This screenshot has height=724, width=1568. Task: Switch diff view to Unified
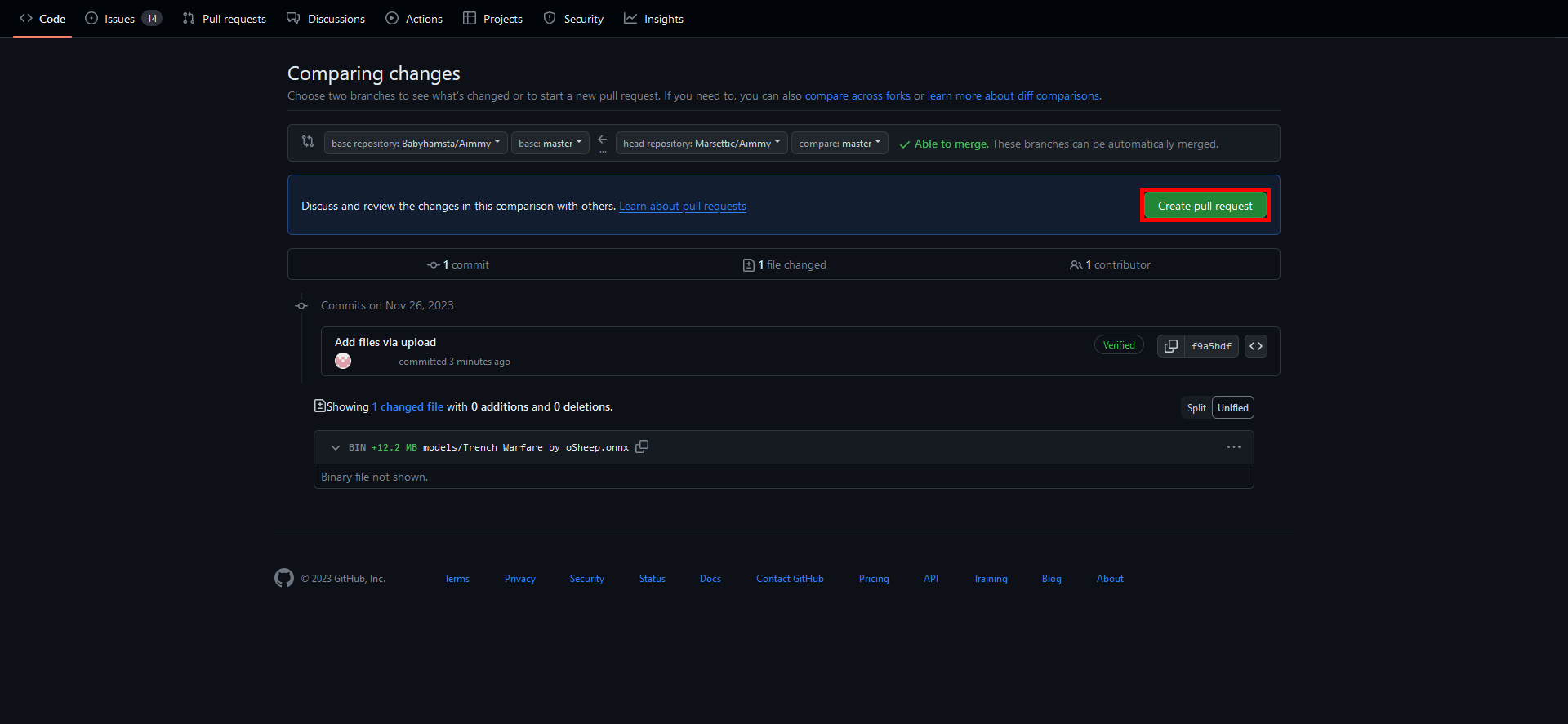pos(1233,407)
